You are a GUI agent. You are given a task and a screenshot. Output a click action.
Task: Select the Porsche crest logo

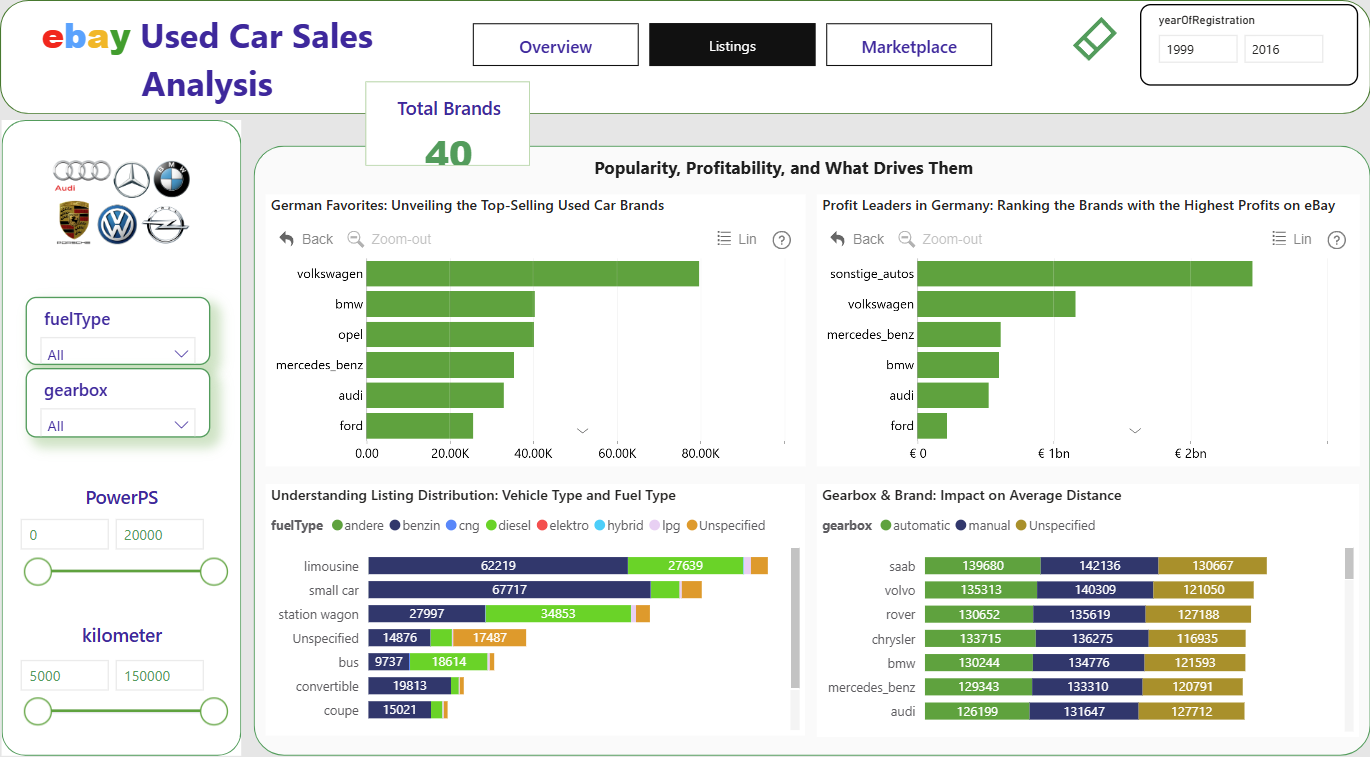(x=73, y=223)
